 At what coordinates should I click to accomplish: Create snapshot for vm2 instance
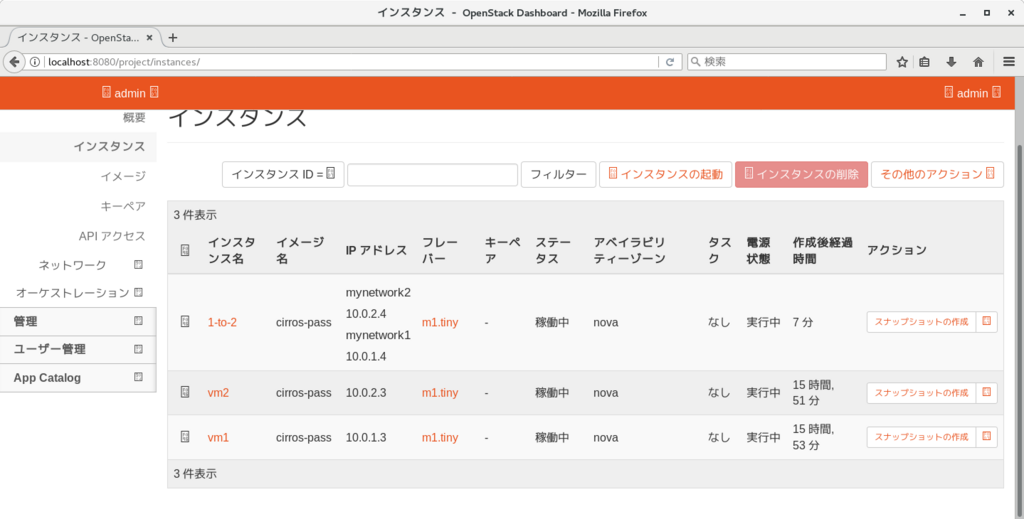click(x=921, y=392)
